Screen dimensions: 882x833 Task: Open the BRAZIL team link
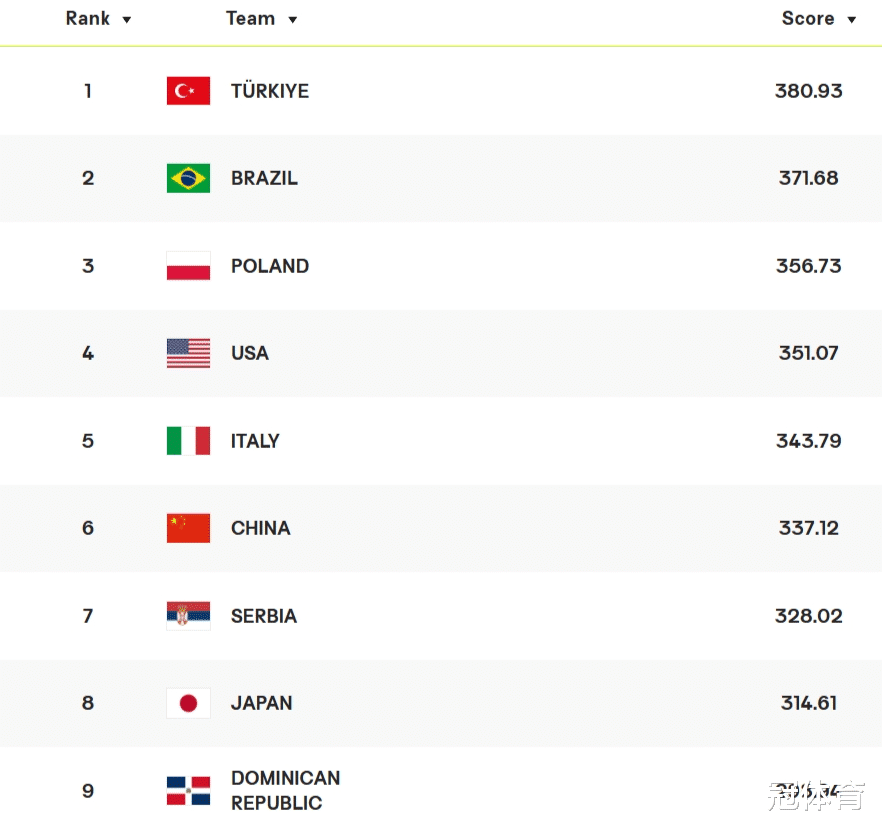tap(264, 178)
